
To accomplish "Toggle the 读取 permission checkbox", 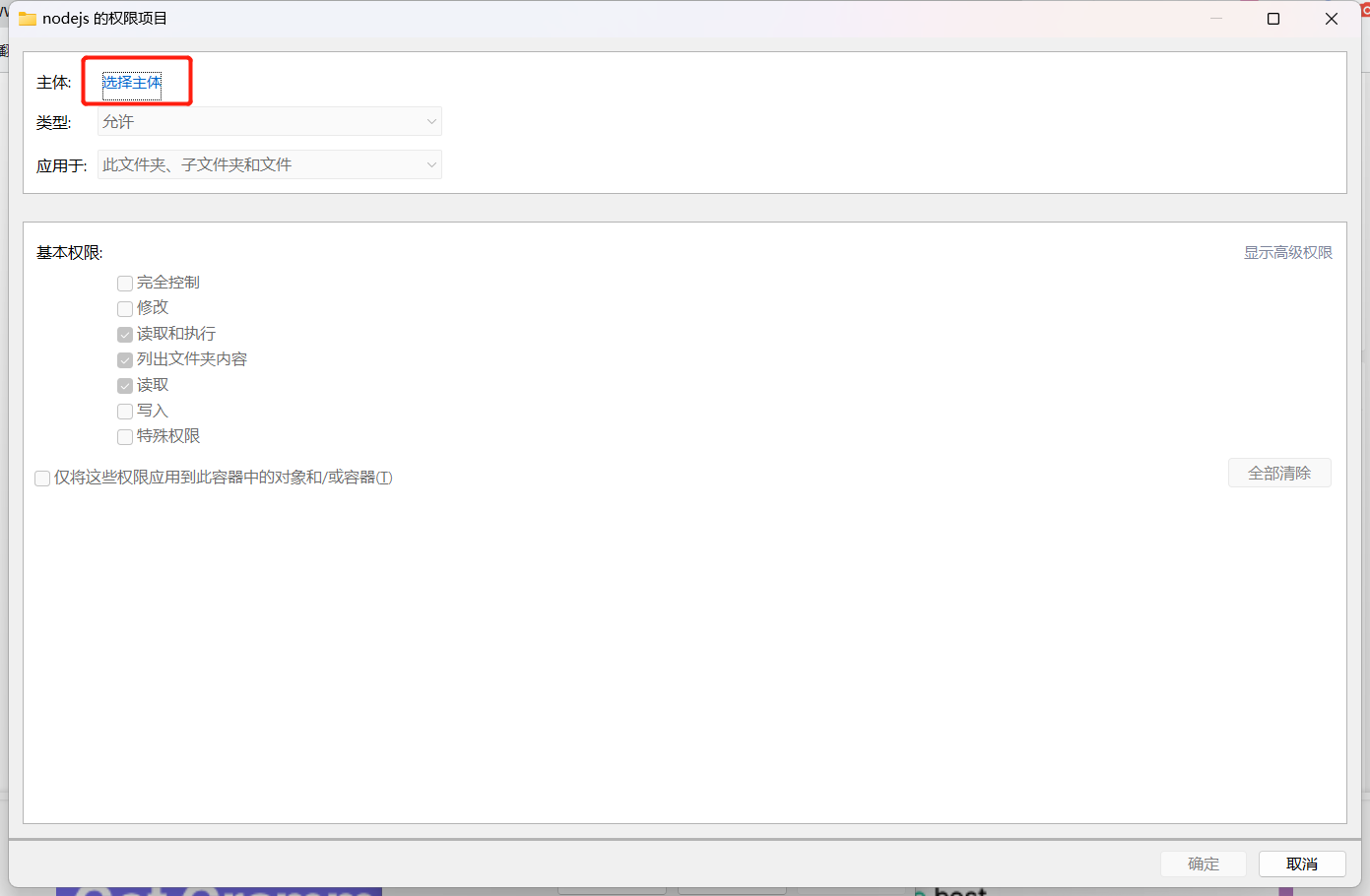I will [125, 386].
